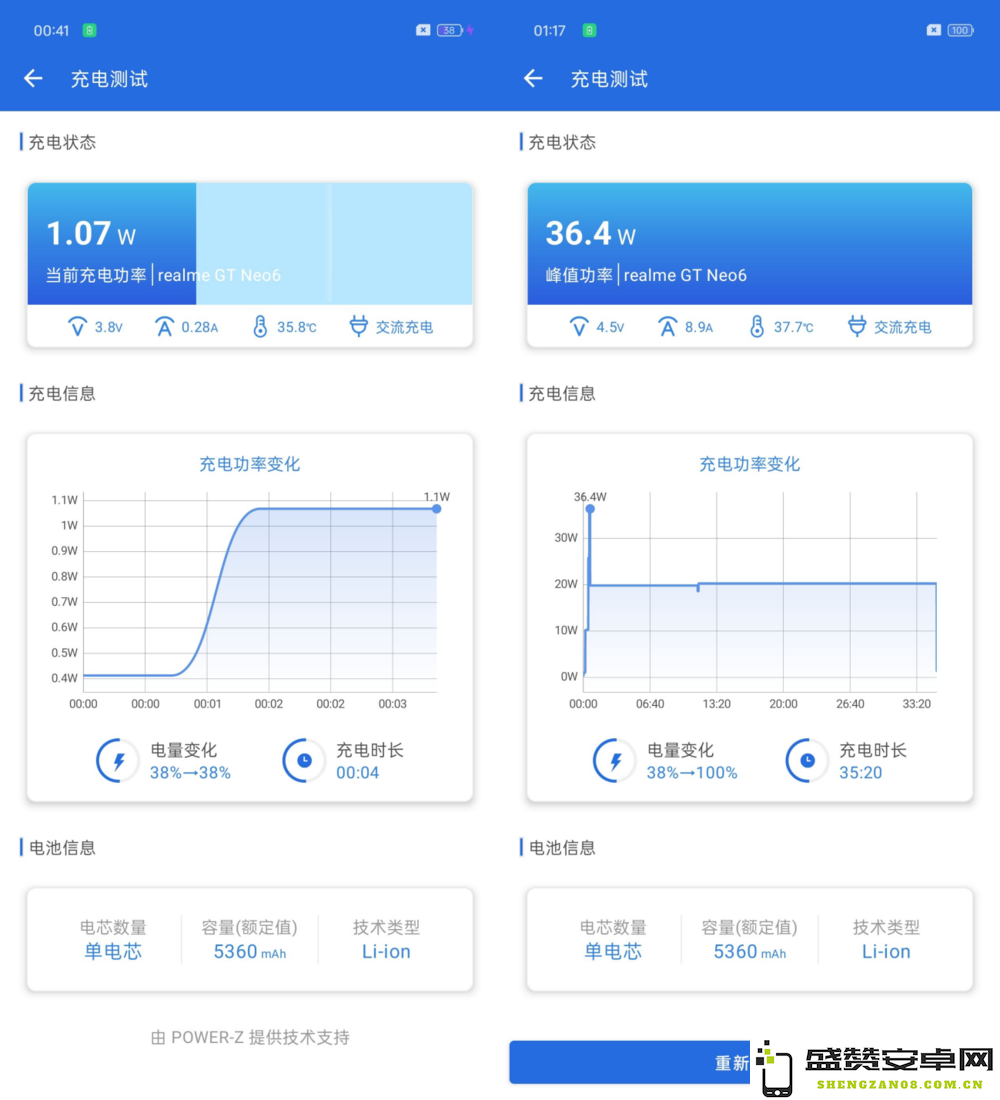Click Li-ion battery type on the 01:17 screen

point(886,951)
